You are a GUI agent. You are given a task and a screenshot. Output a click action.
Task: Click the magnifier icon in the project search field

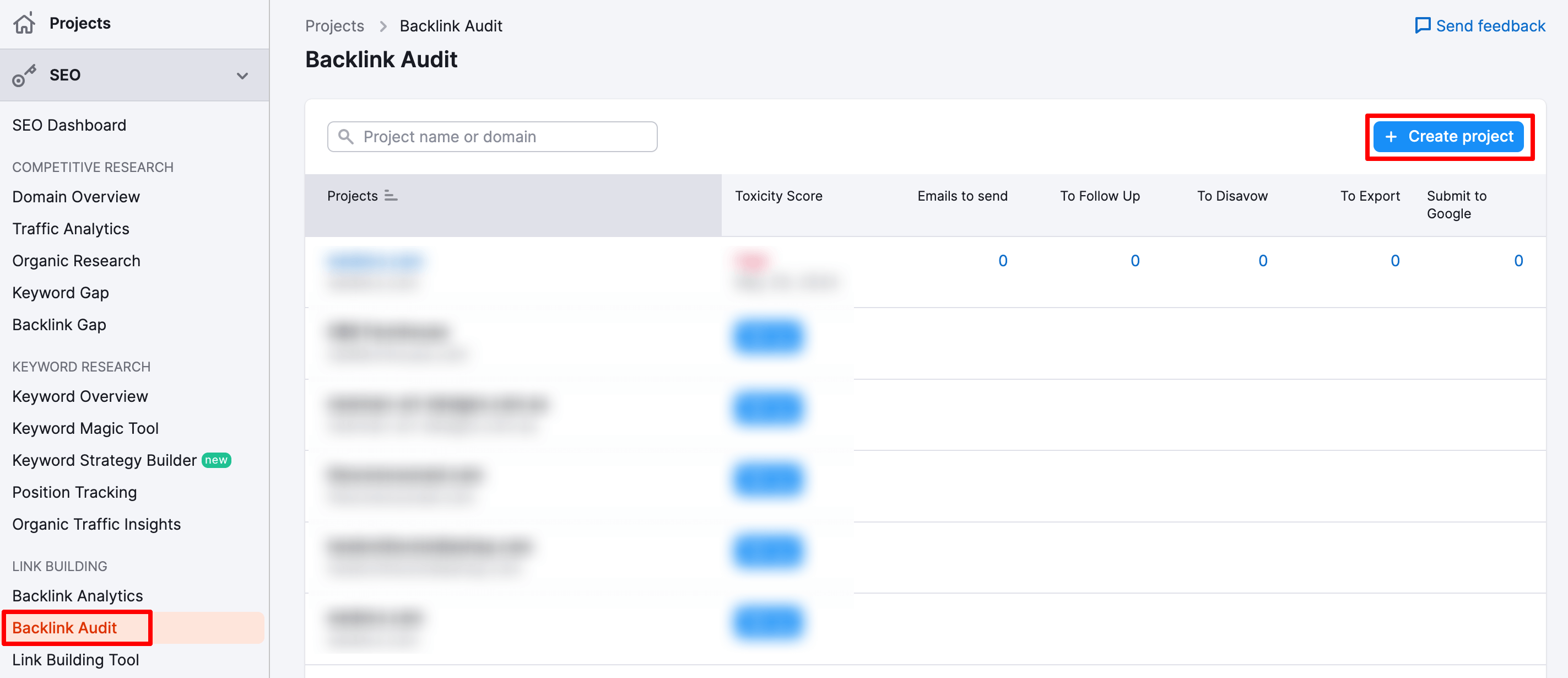point(346,137)
